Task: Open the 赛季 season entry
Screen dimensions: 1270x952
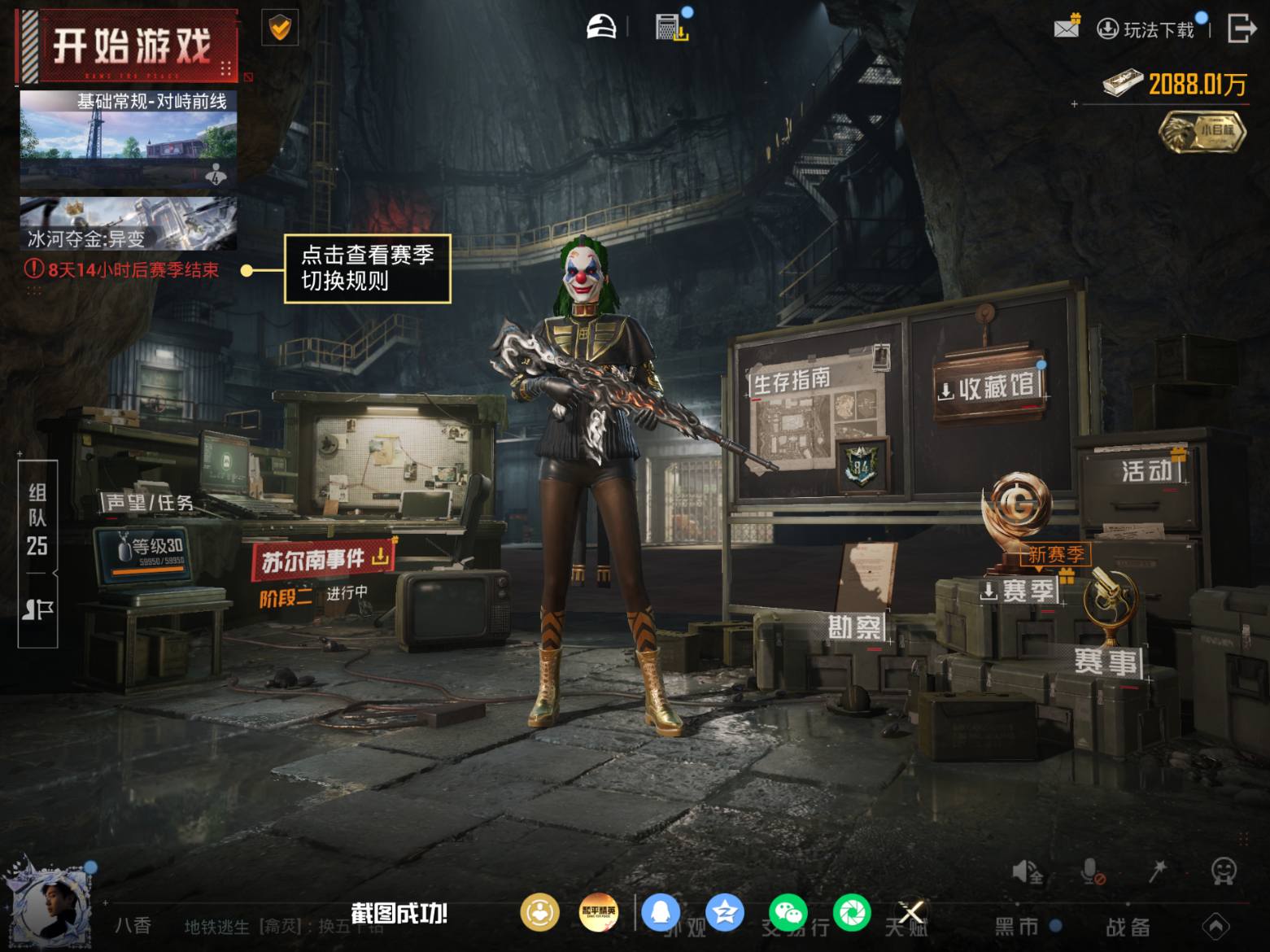Action: point(1019,591)
